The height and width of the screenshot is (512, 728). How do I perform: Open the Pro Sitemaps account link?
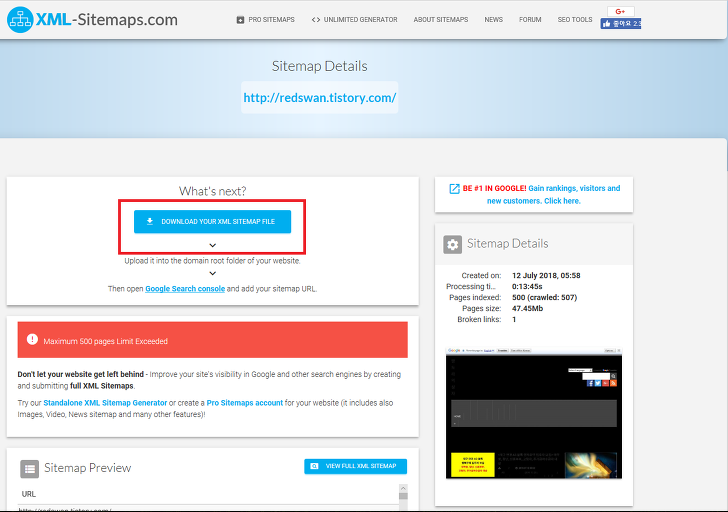[x=245, y=403]
